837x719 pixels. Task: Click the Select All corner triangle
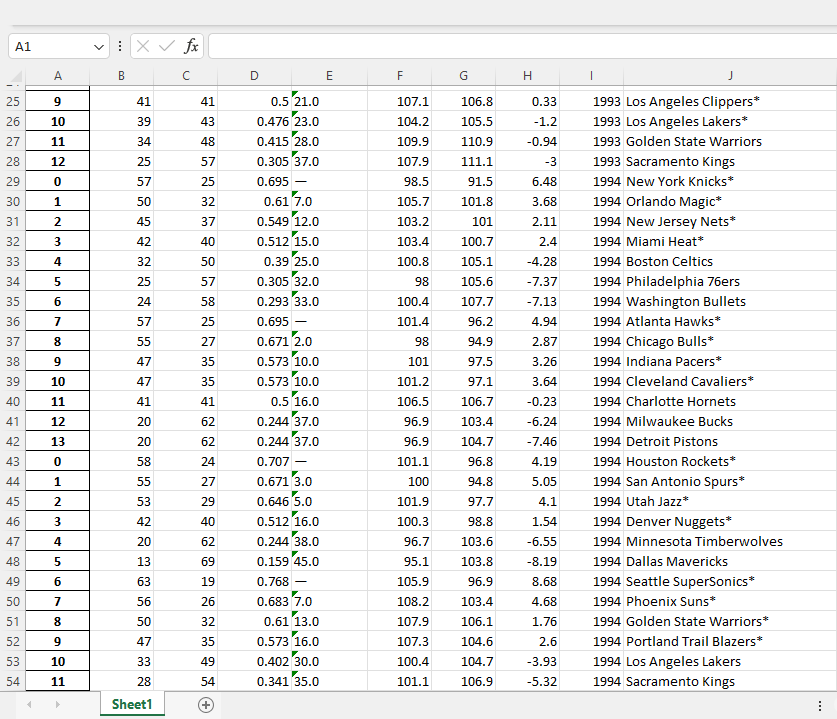[15, 76]
